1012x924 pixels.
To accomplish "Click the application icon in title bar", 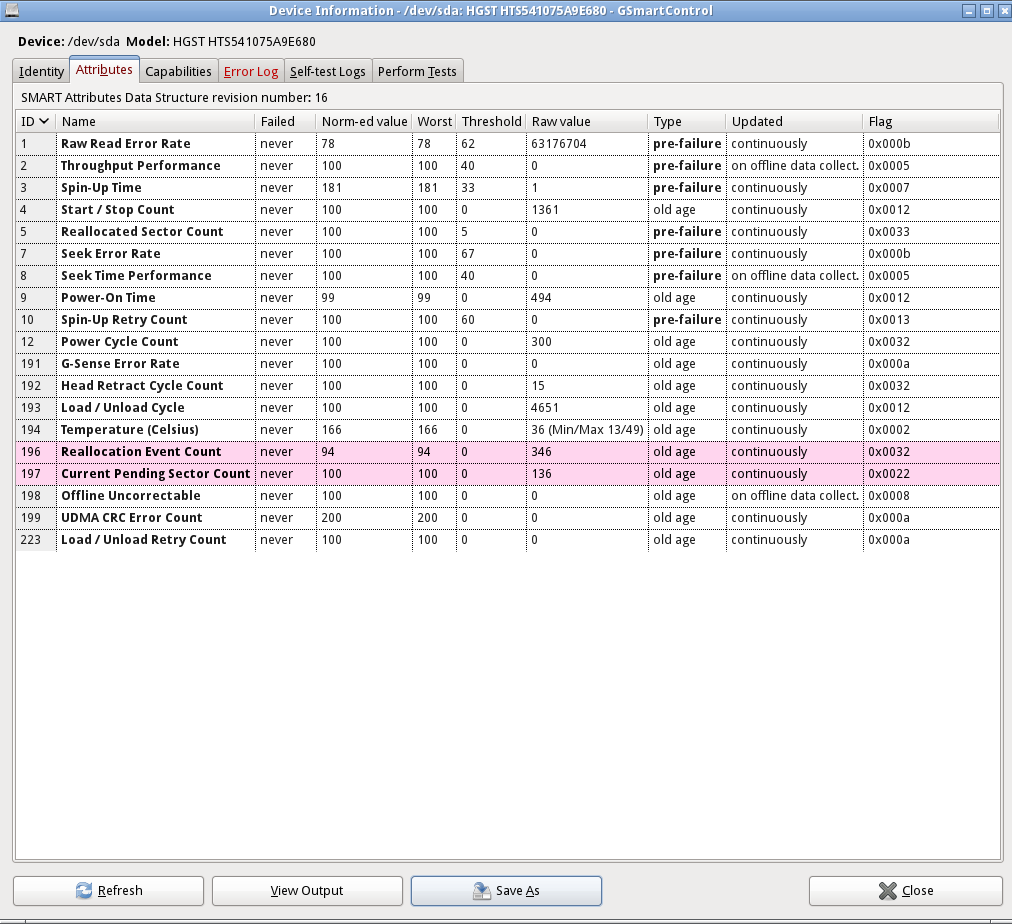I will (x=11, y=10).
